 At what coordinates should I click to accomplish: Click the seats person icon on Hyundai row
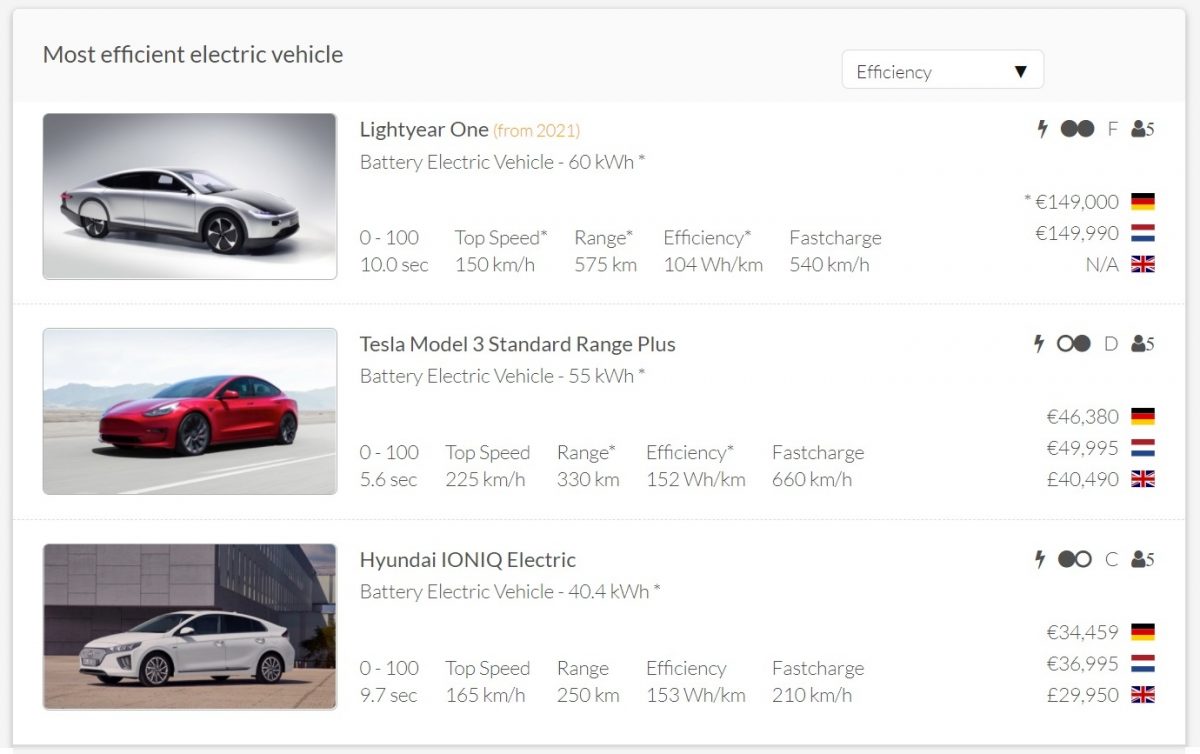click(x=1138, y=559)
